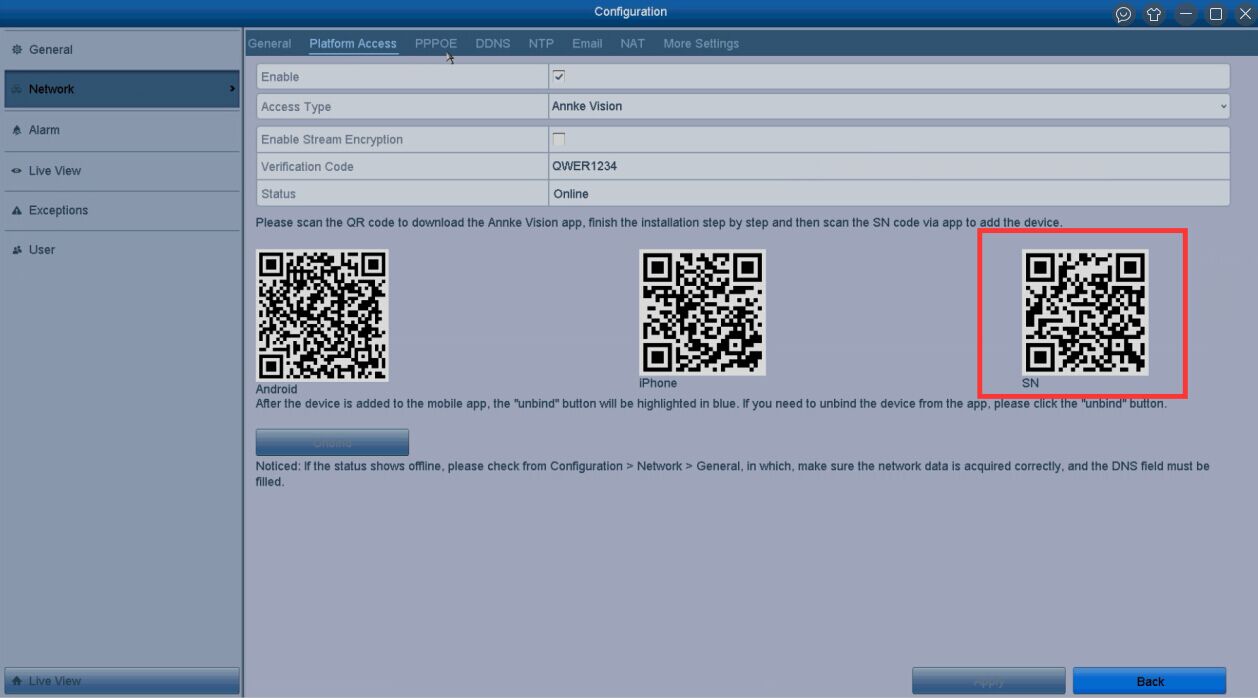This screenshot has width=1258, height=698.
Task: Click the shirt skin theme icon
Action: (1154, 14)
